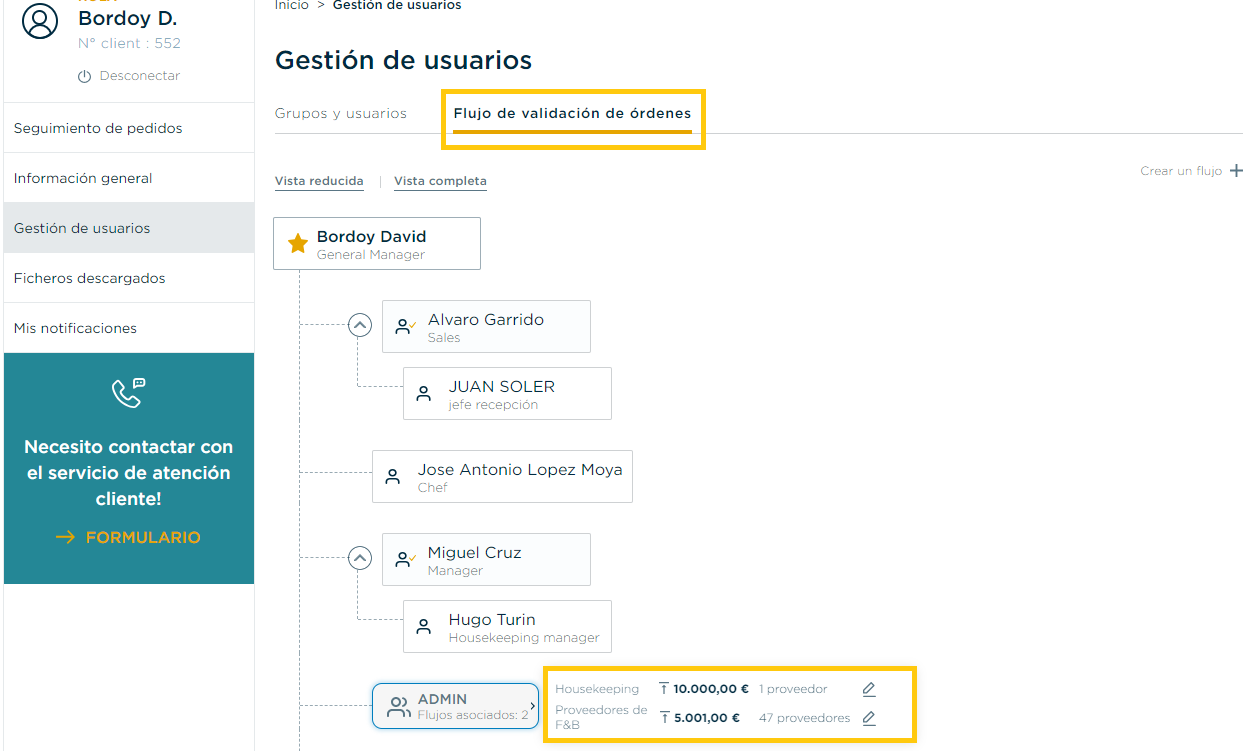
Task: Expand the ADMIN group chevron arrow
Action: [533, 706]
